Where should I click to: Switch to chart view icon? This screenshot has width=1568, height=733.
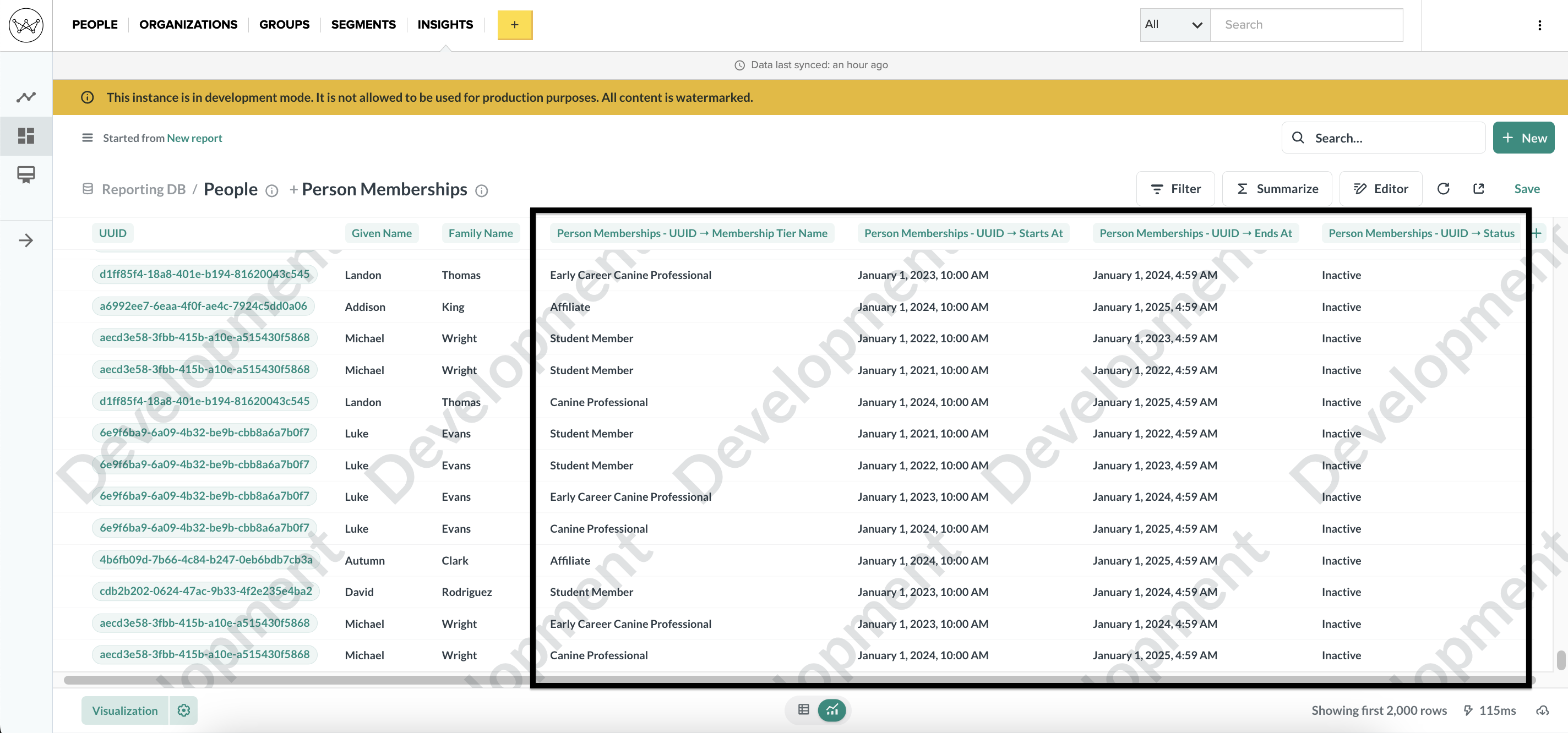(x=832, y=710)
